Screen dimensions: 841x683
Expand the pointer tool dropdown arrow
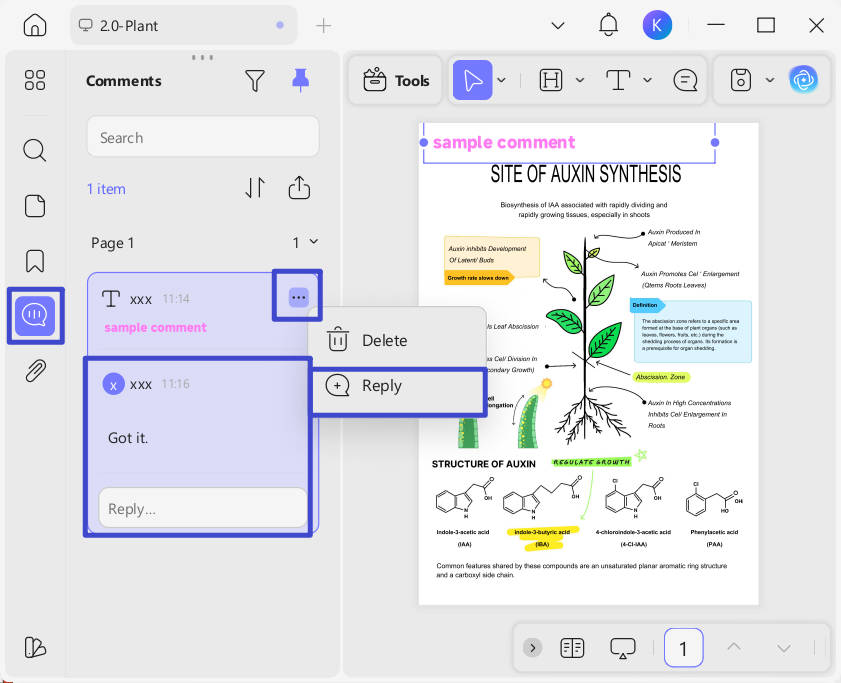pos(501,80)
